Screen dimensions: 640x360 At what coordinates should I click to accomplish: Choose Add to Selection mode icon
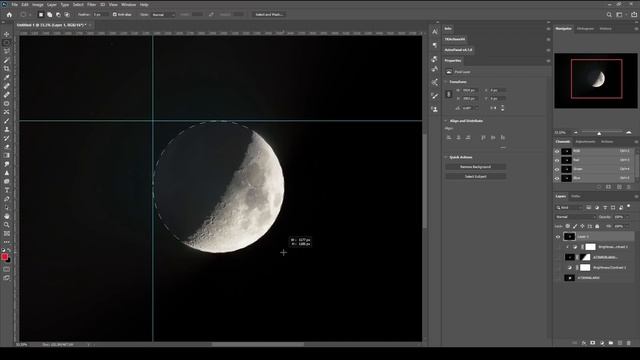pos(49,14)
